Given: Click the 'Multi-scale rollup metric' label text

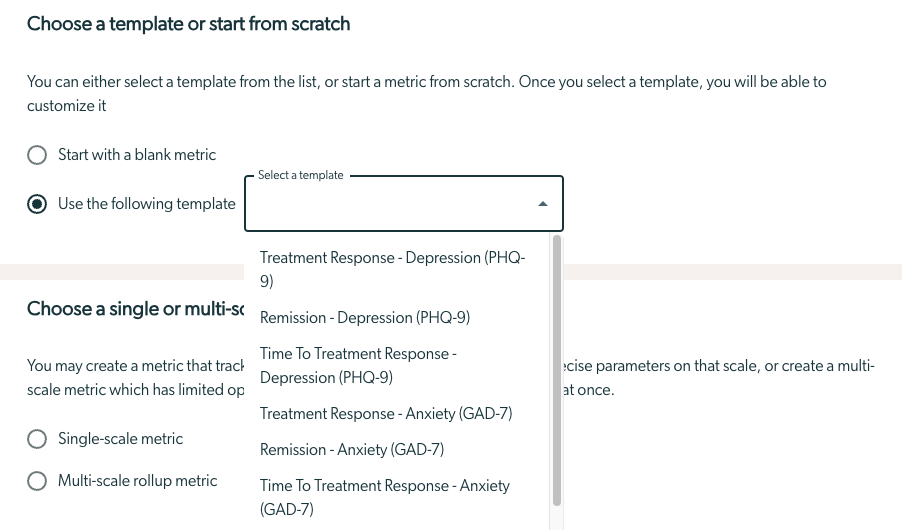Looking at the screenshot, I should [x=137, y=481].
